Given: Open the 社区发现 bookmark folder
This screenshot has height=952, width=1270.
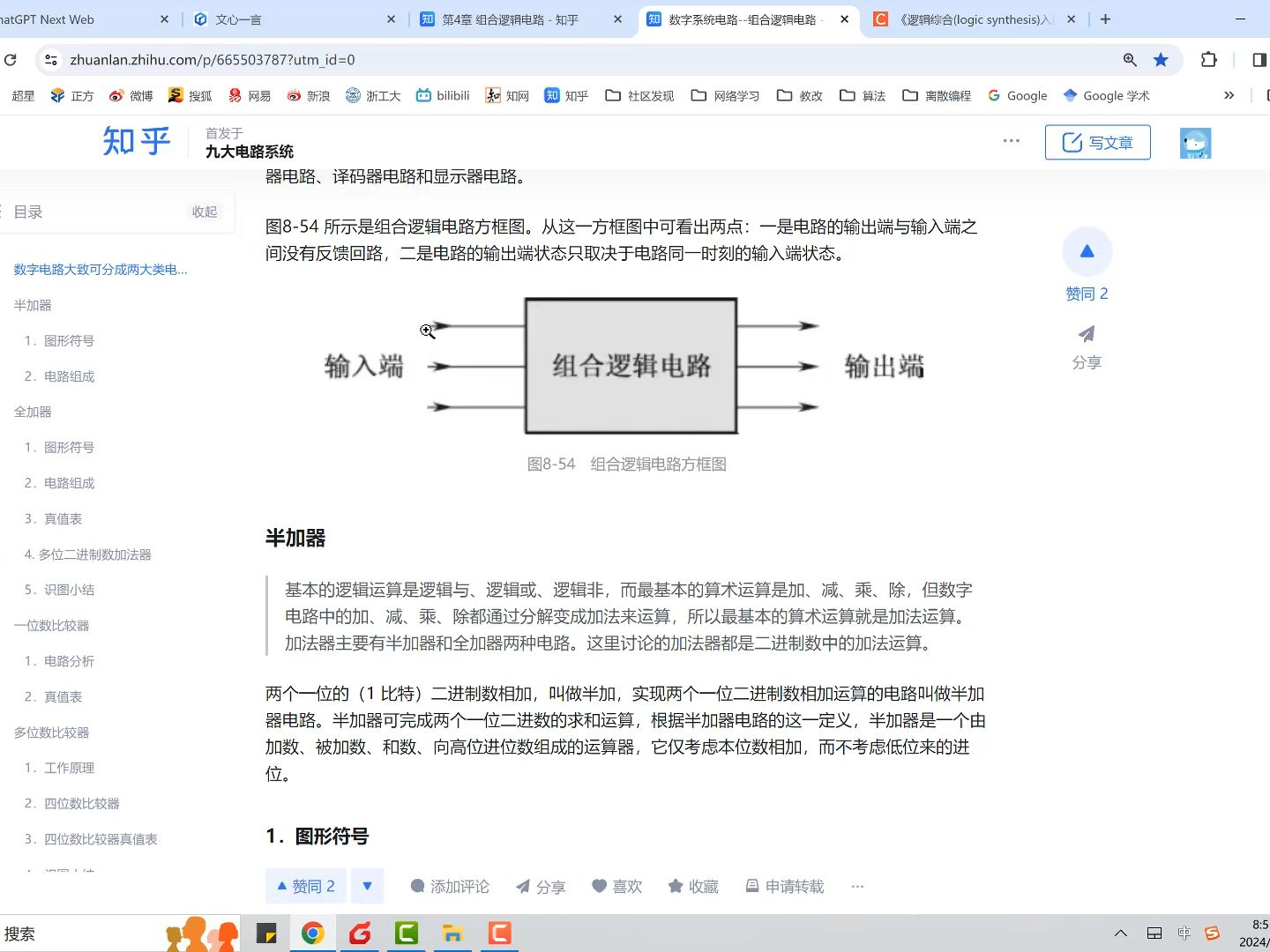Looking at the screenshot, I should tap(639, 95).
